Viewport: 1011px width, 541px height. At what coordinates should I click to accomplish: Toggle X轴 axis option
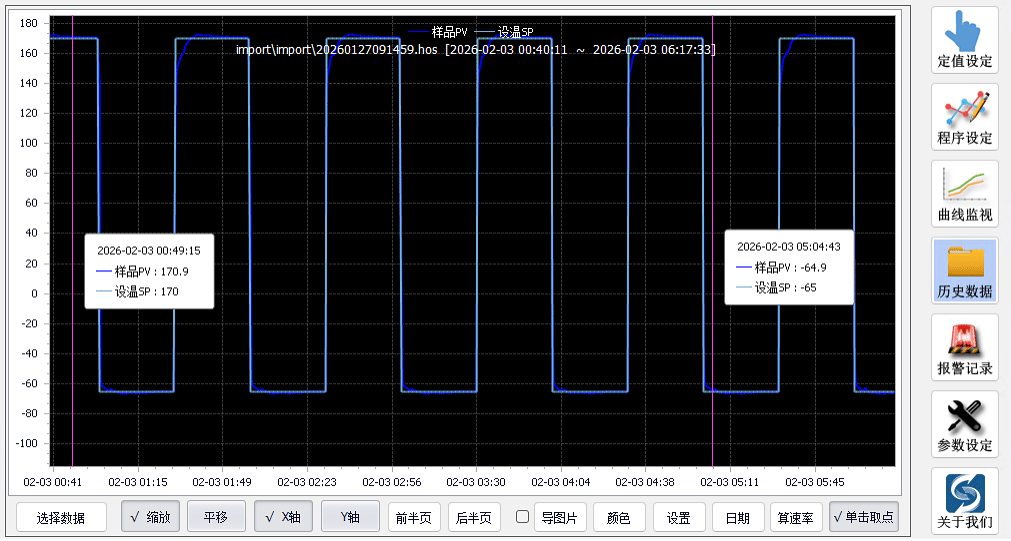[283, 517]
